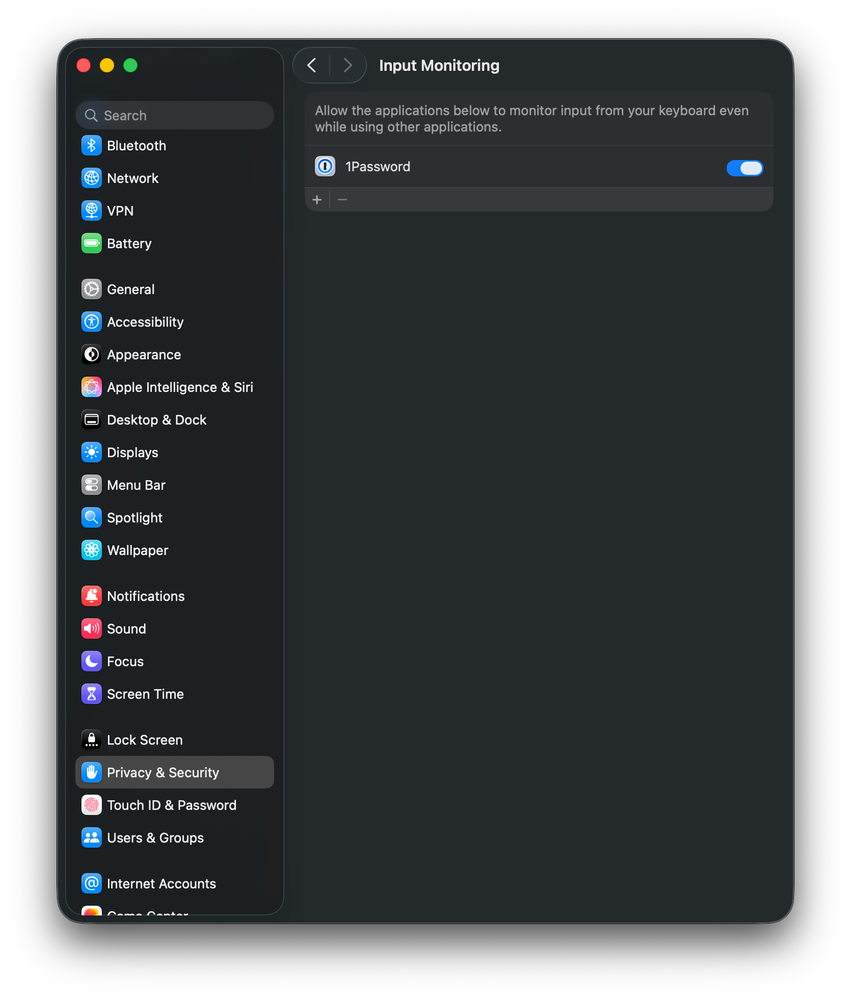
Task: Click the Search field in sidebar
Action: coord(175,115)
